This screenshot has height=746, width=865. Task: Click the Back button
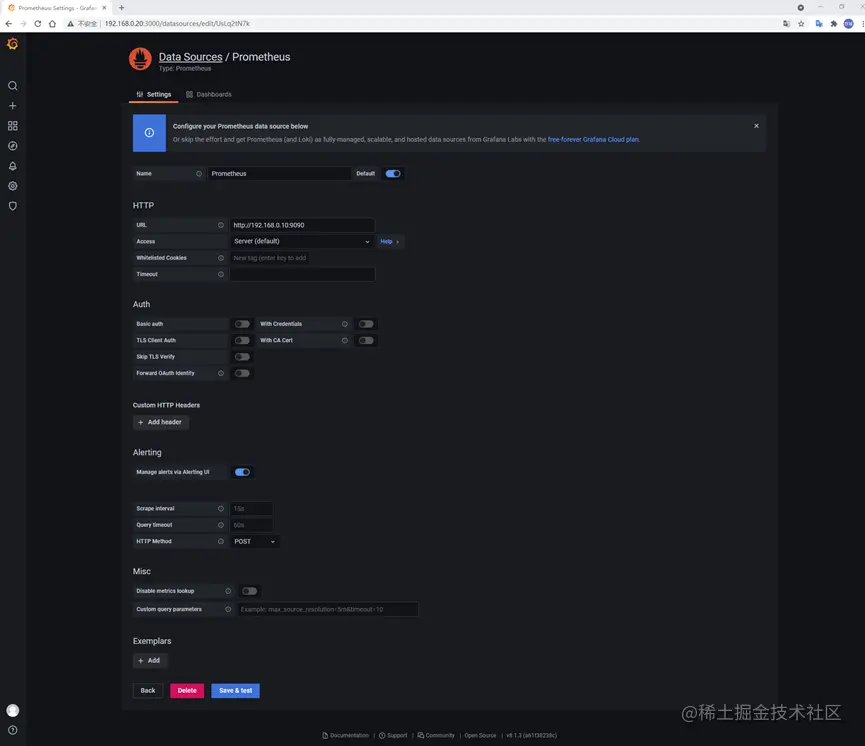click(x=148, y=691)
